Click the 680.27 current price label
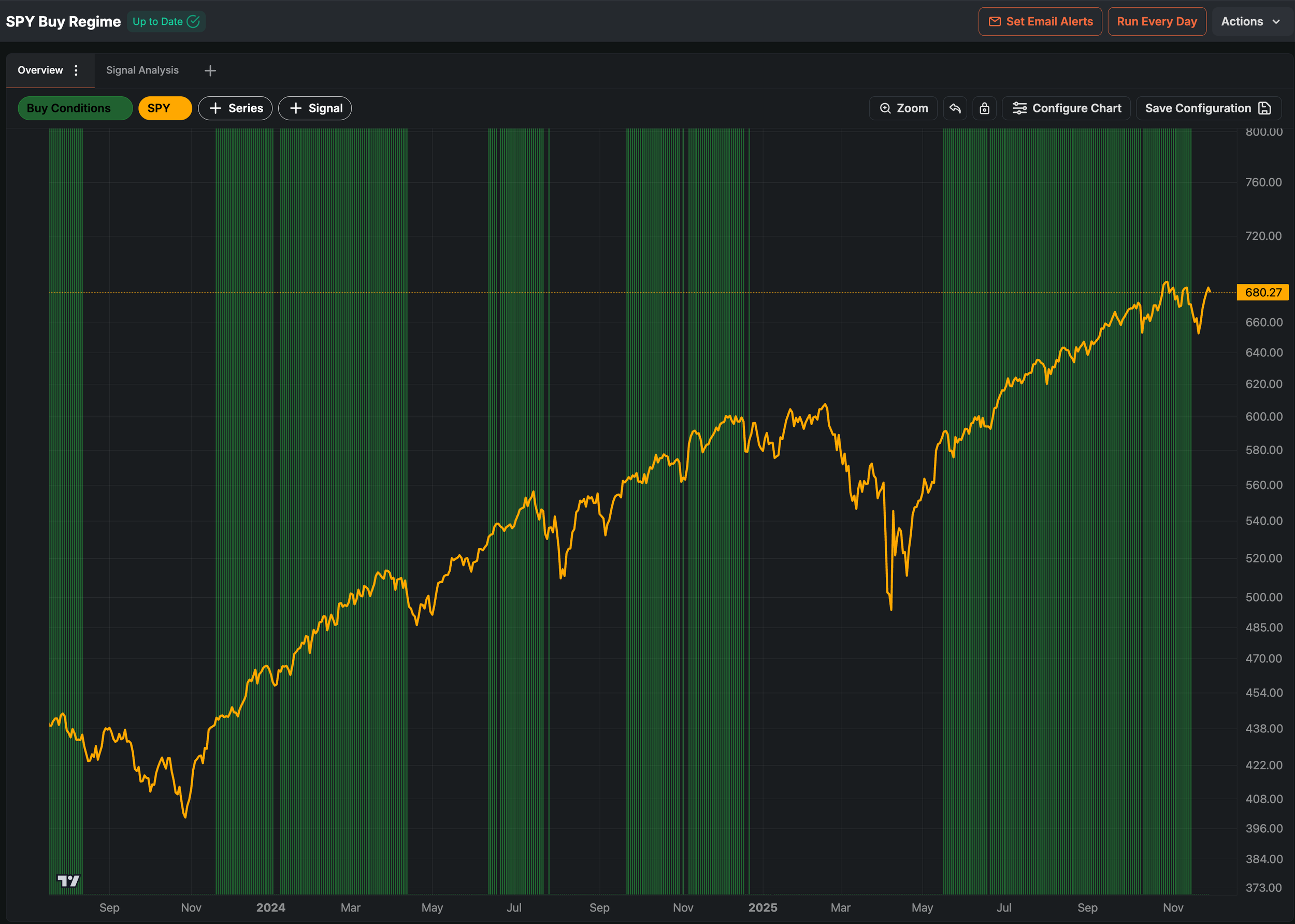Screen dimensions: 1295x924 coord(1262,293)
